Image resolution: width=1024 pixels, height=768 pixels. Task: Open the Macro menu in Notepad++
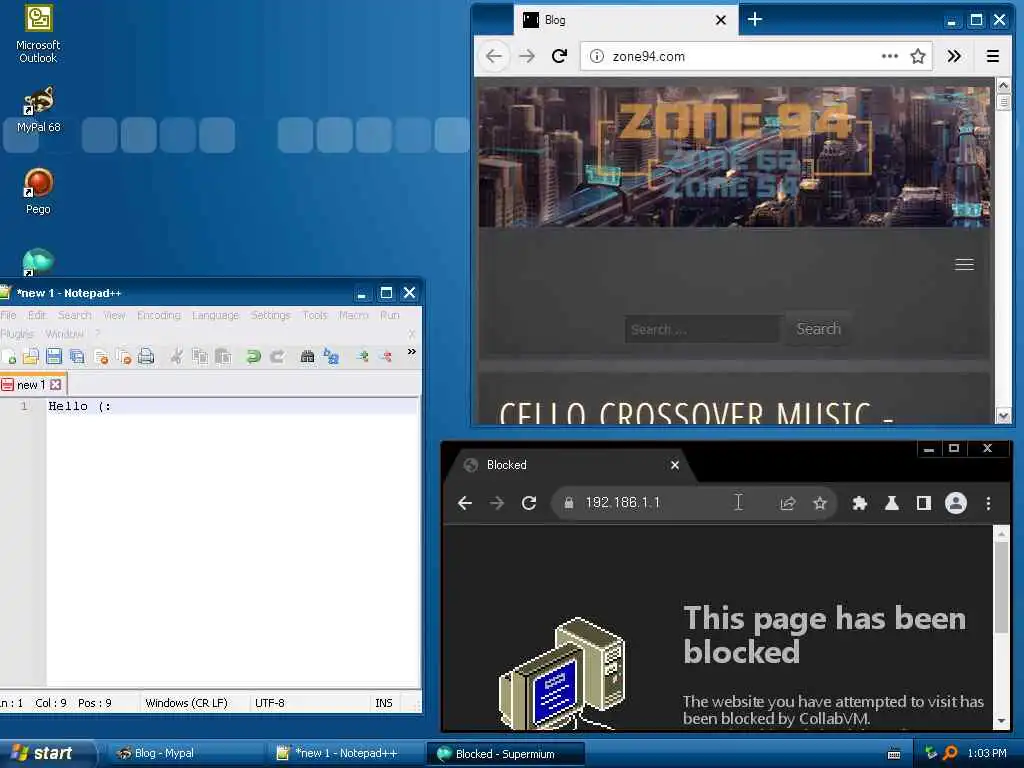353,315
